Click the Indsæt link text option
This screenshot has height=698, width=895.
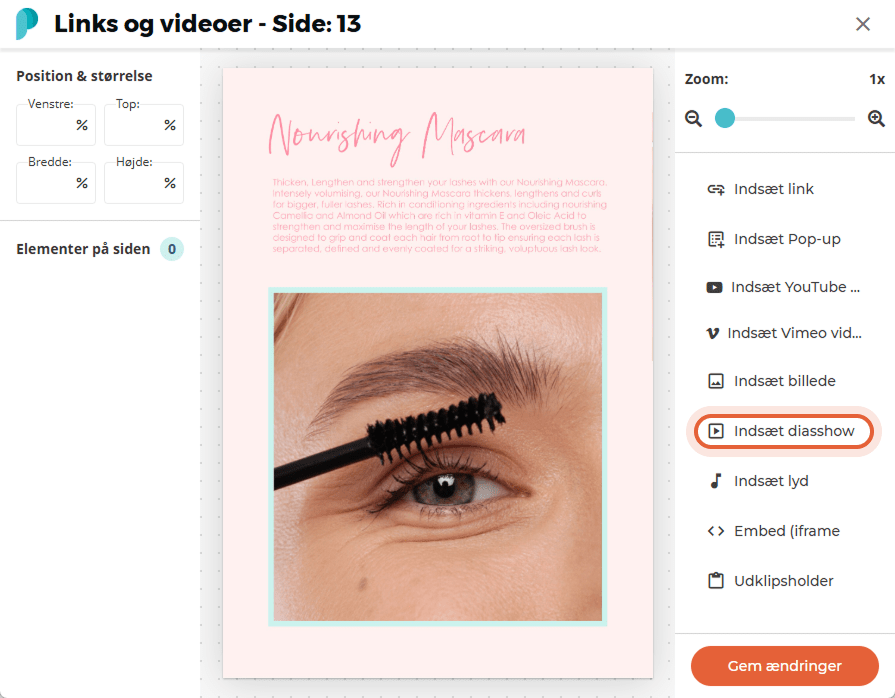tap(773, 189)
